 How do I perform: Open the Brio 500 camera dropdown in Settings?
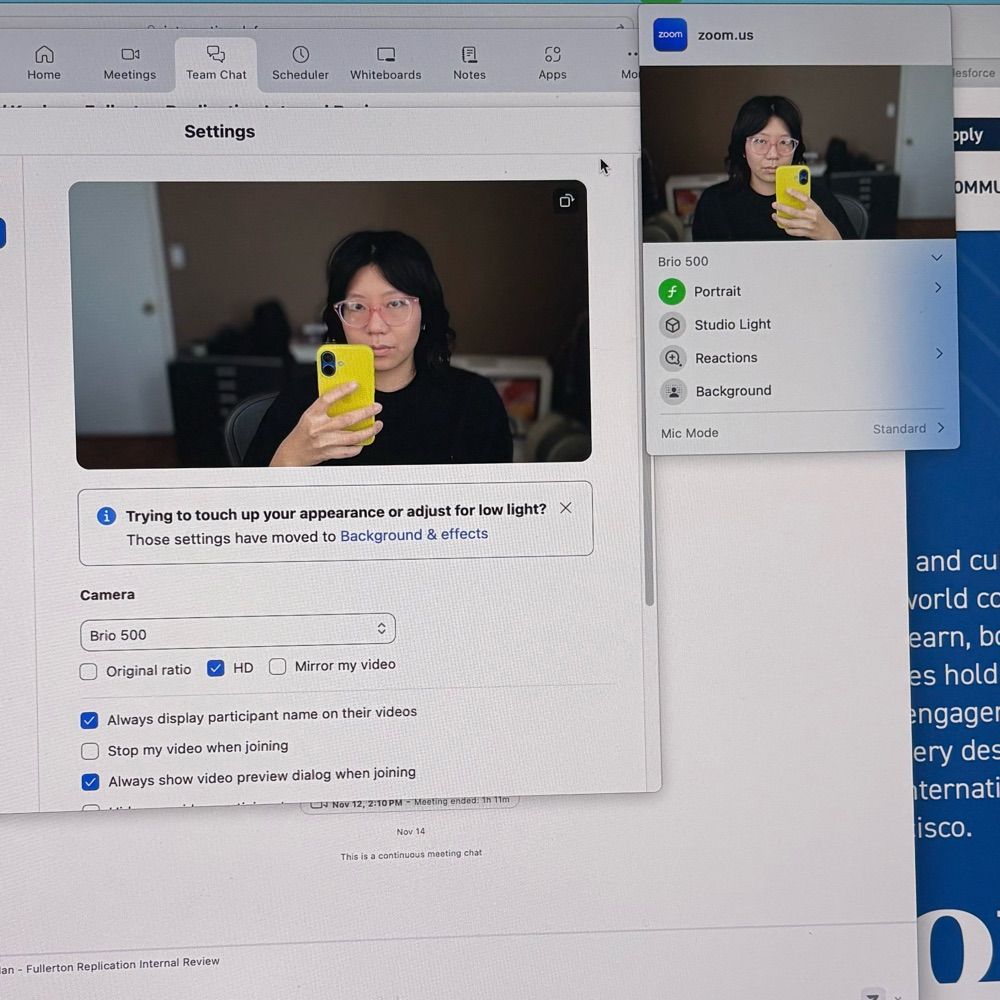238,632
